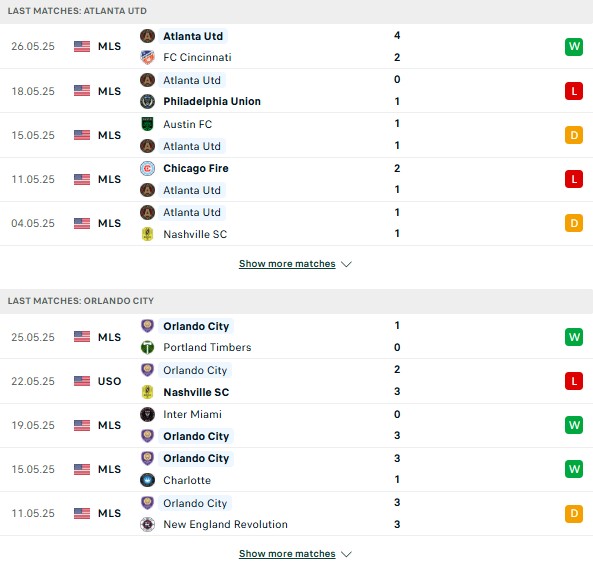
Task: Expand more Atlanta Utd matches
Action: click(287, 264)
